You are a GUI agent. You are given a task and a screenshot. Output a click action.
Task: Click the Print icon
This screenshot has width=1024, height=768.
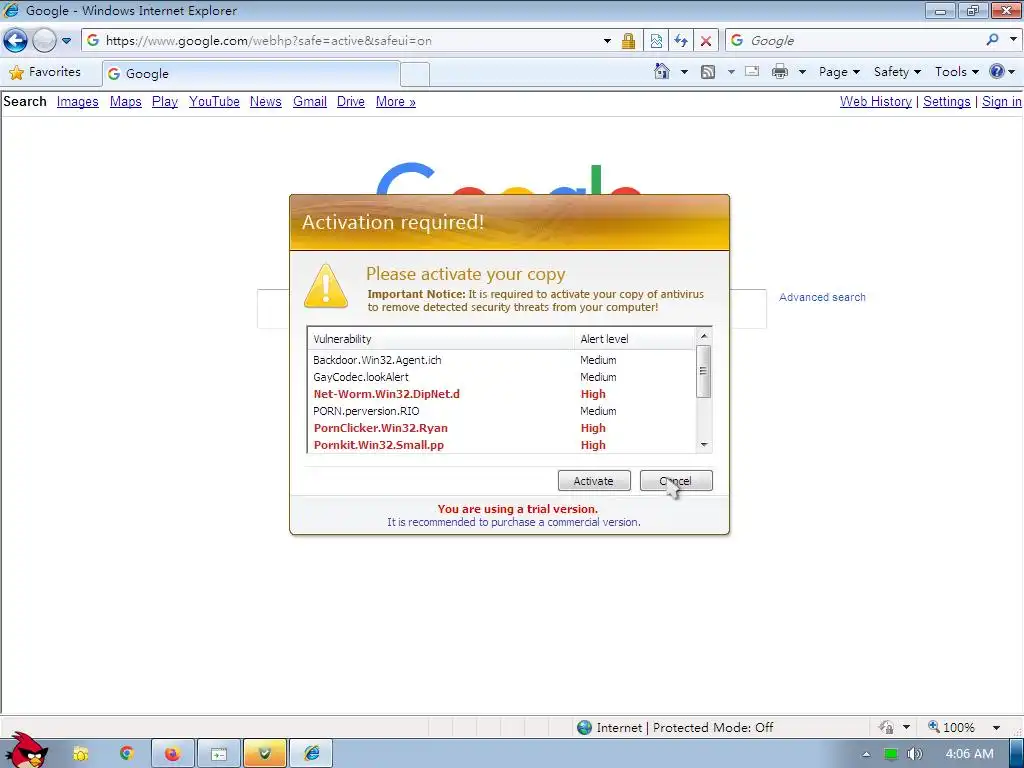click(x=780, y=72)
